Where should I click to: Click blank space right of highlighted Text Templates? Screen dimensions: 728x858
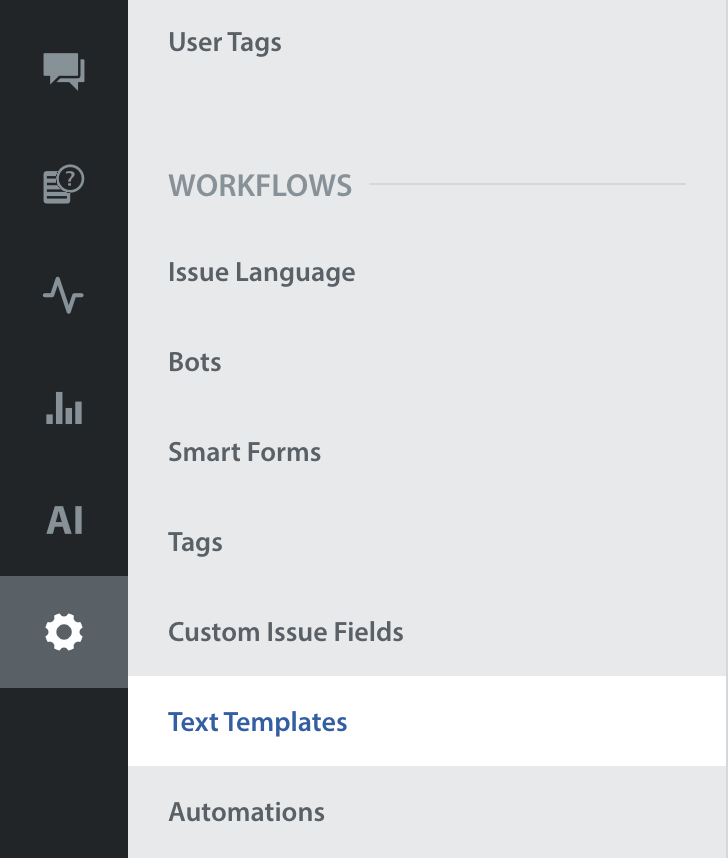click(x=540, y=722)
